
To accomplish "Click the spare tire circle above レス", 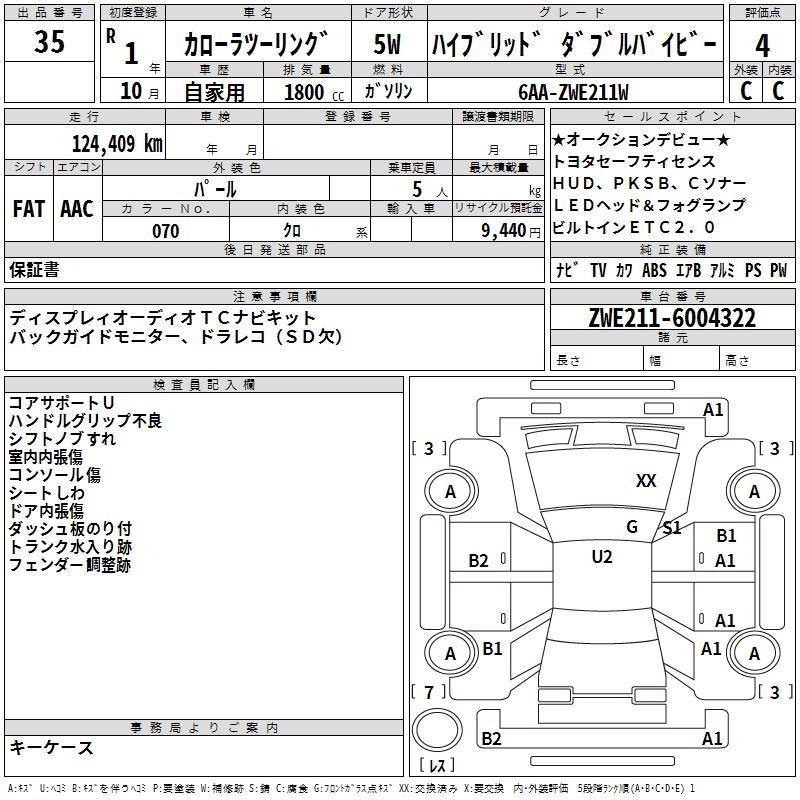I will tap(437, 730).
